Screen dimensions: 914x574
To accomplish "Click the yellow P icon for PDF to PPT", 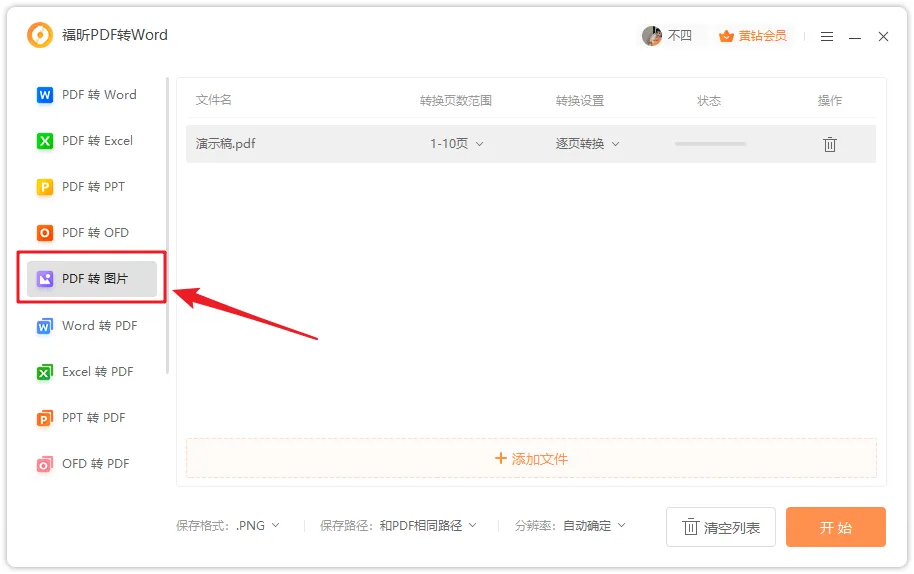I will [45, 186].
